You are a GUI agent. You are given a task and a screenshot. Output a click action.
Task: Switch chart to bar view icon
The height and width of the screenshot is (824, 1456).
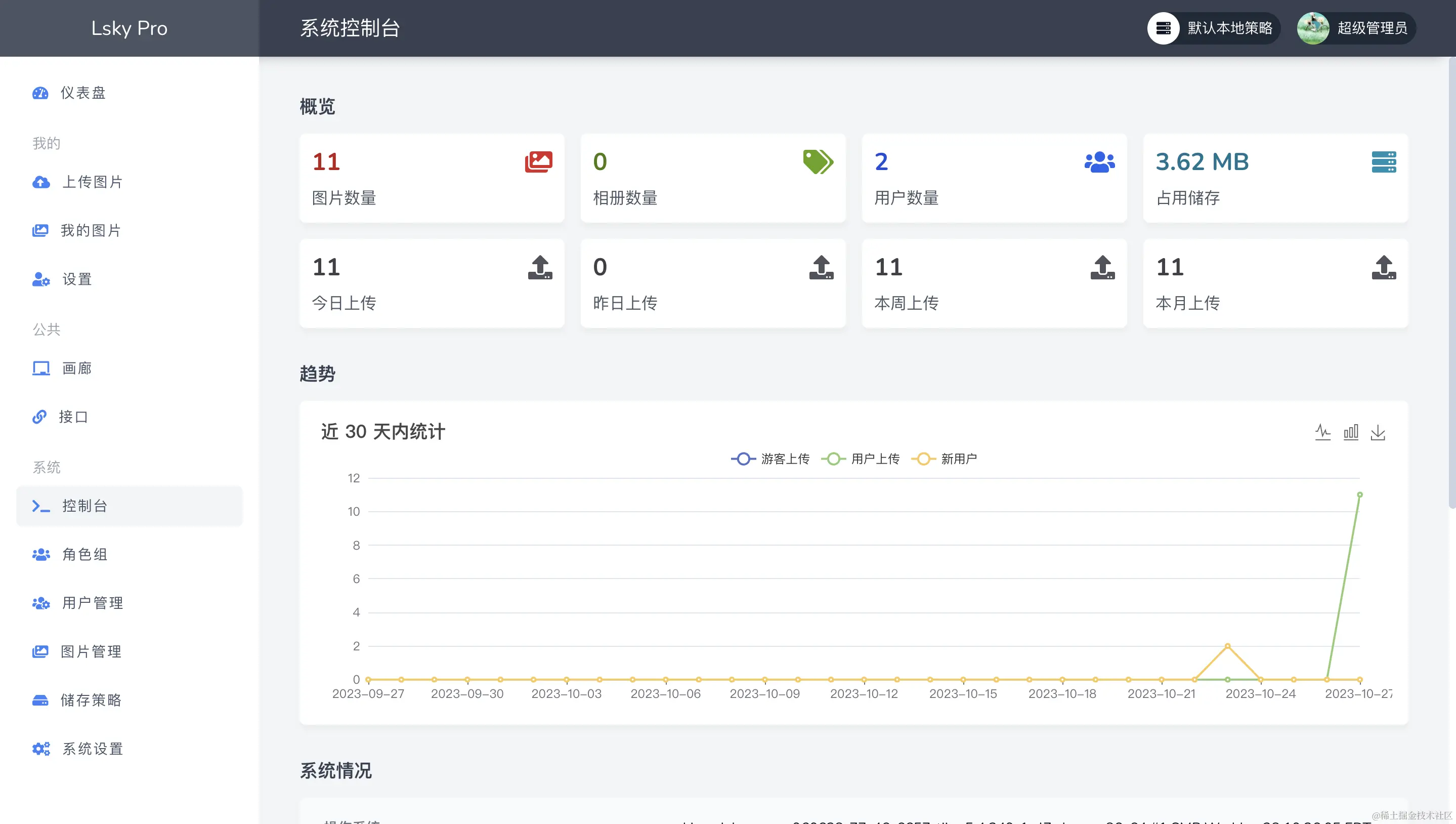[x=1351, y=432]
